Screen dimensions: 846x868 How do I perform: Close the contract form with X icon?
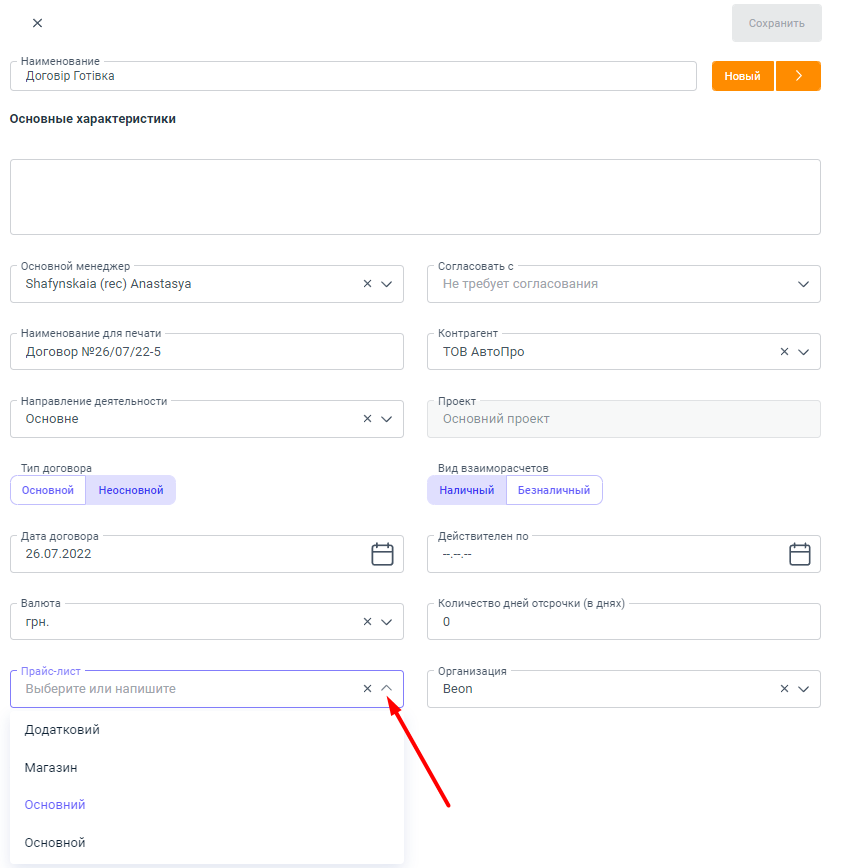pyautogui.click(x=38, y=23)
